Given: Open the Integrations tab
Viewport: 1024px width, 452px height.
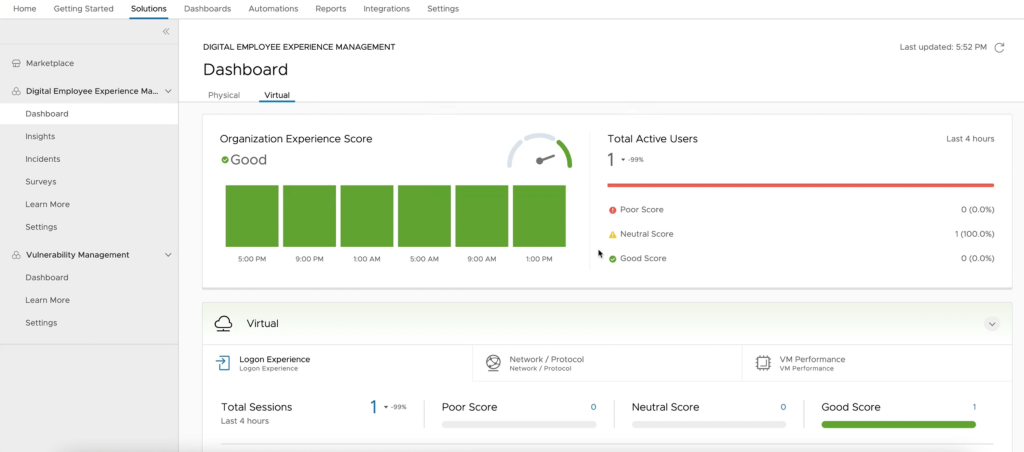Looking at the screenshot, I should (387, 9).
